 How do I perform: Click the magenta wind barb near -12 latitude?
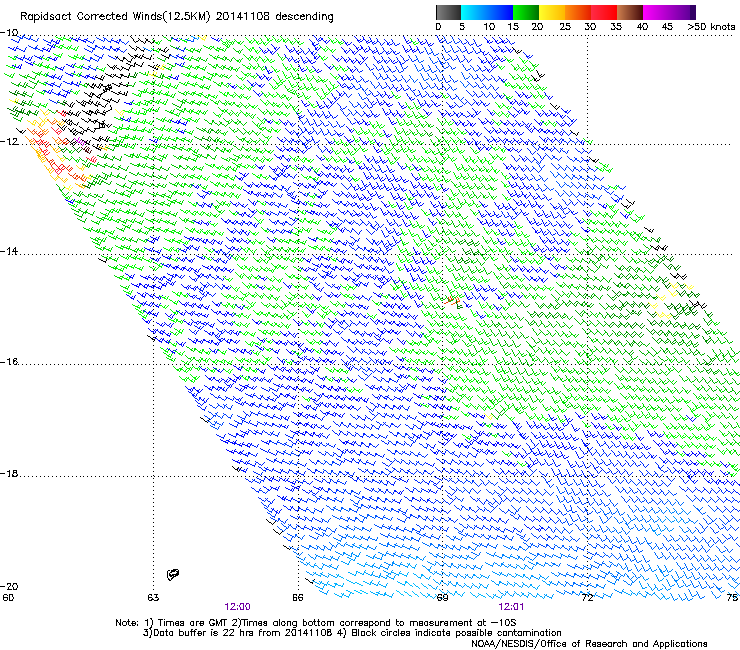pyautogui.click(x=79, y=141)
